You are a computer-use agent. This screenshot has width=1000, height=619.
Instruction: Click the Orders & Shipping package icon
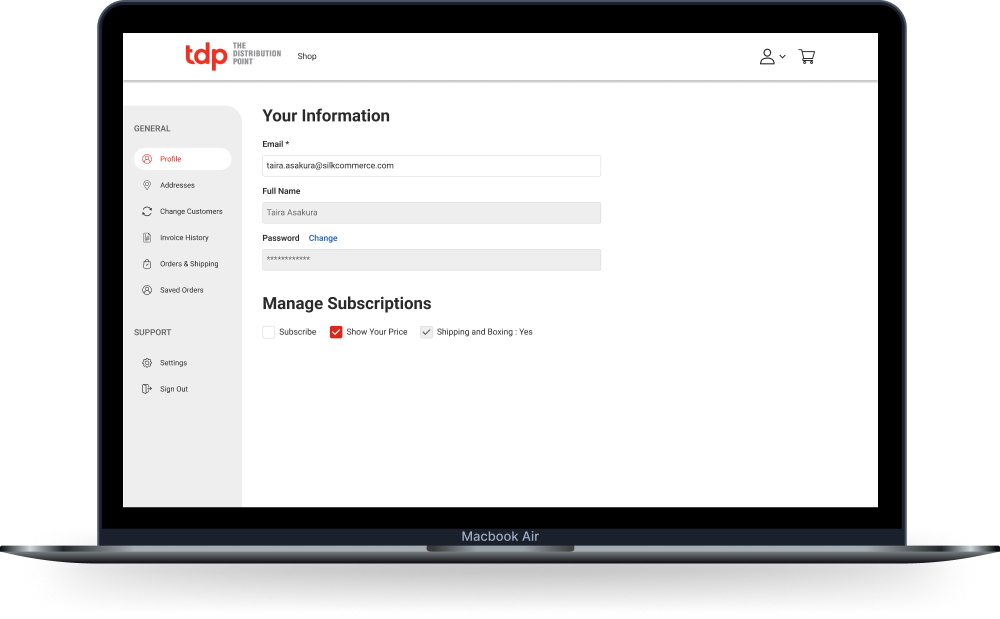coord(147,264)
